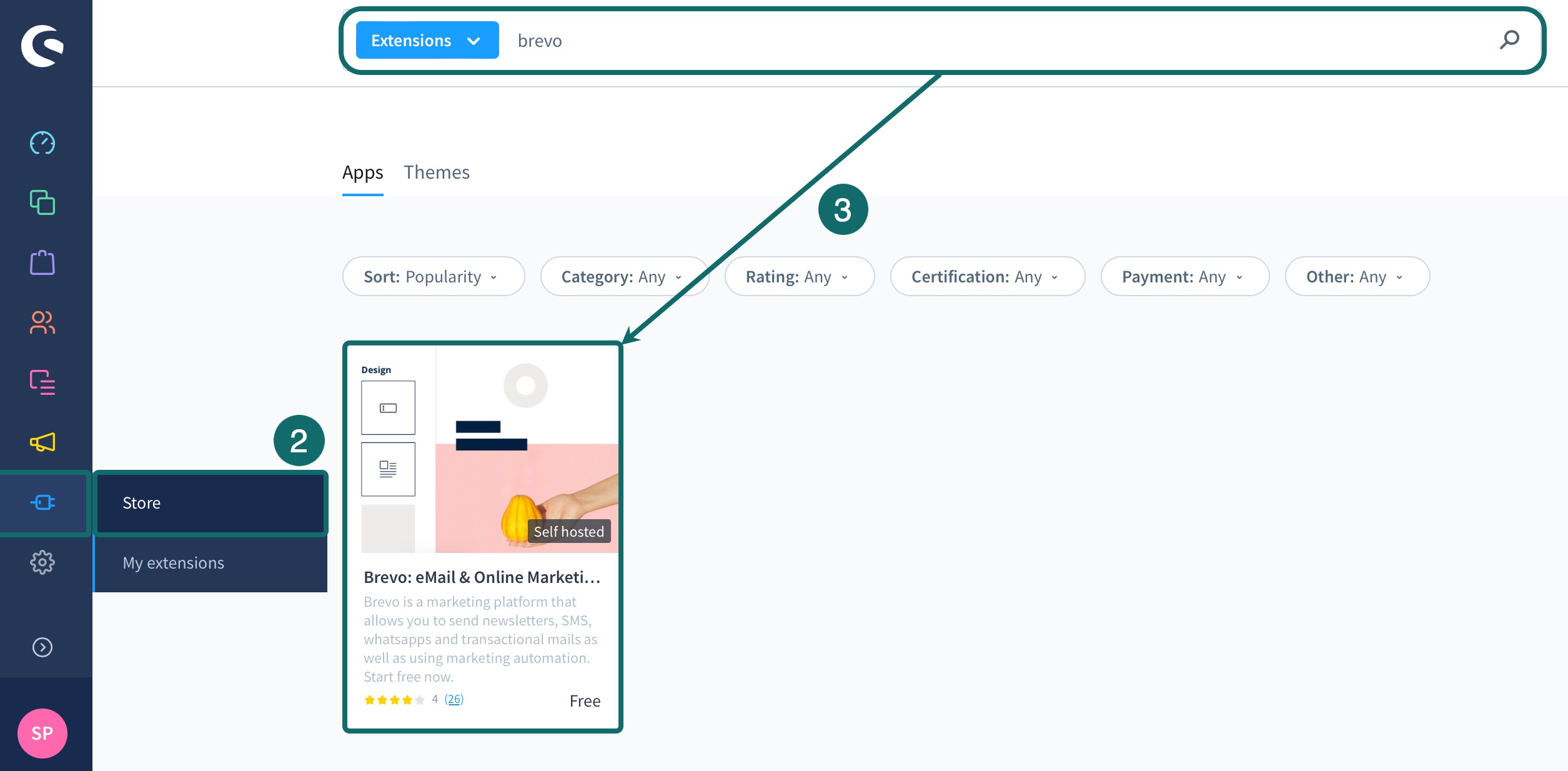Viewport: 1568px width, 771px height.
Task: Open the Dashboard gauge icon in sidebar
Action: [42, 143]
